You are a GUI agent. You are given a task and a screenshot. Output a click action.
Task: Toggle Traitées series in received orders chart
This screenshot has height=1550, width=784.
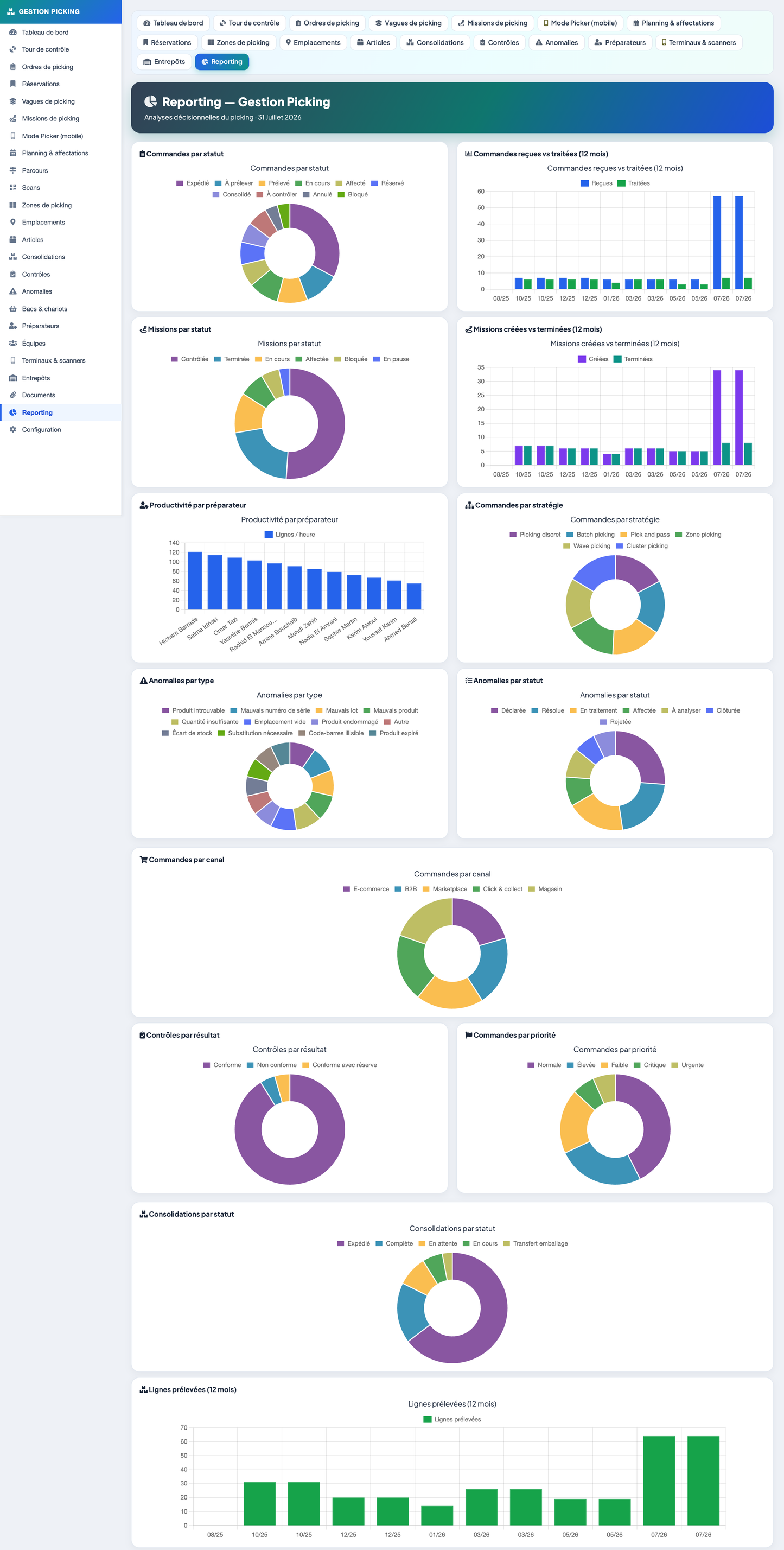[634, 183]
